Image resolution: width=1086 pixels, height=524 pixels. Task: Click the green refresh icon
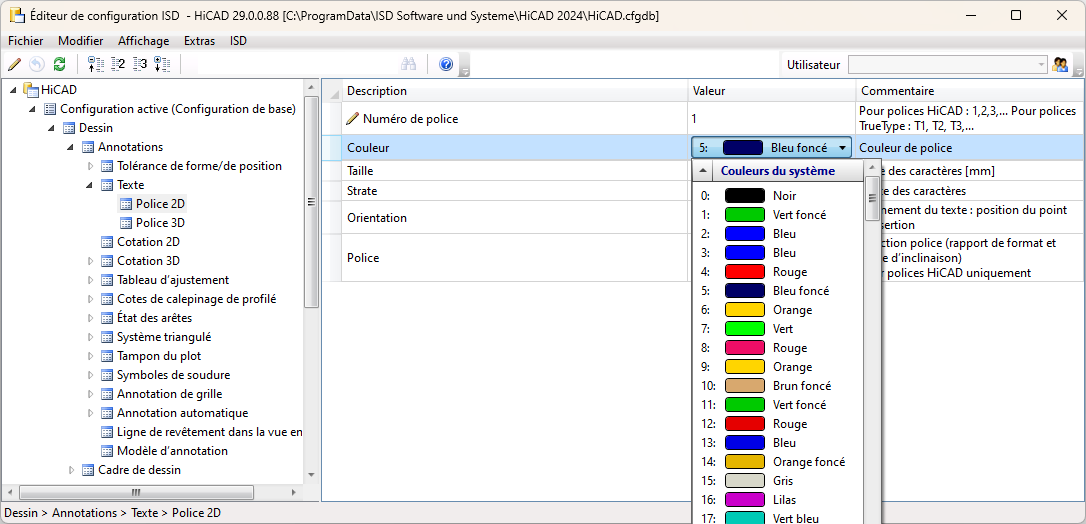(60, 64)
